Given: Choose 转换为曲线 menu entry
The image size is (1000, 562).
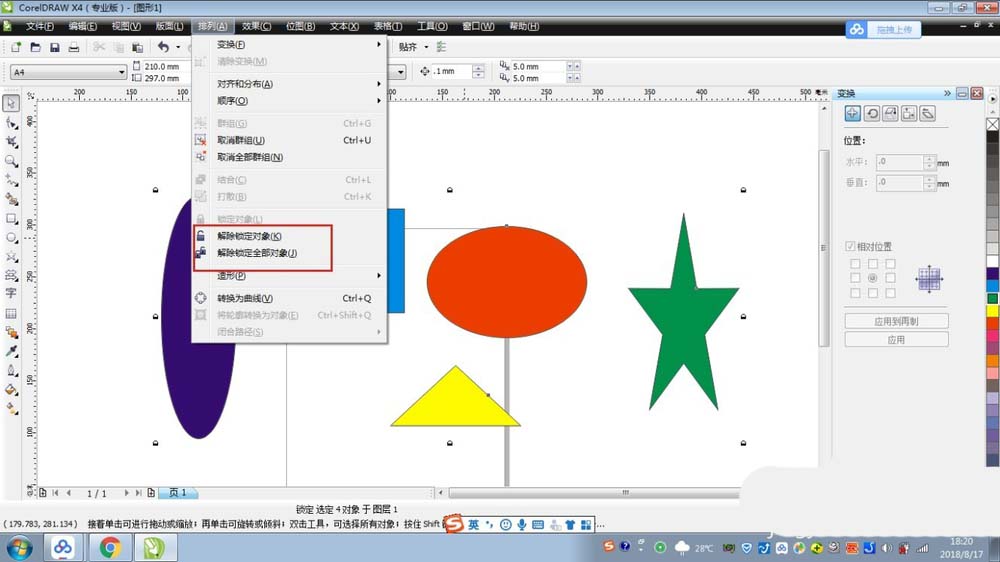Looking at the screenshot, I should pos(289,298).
